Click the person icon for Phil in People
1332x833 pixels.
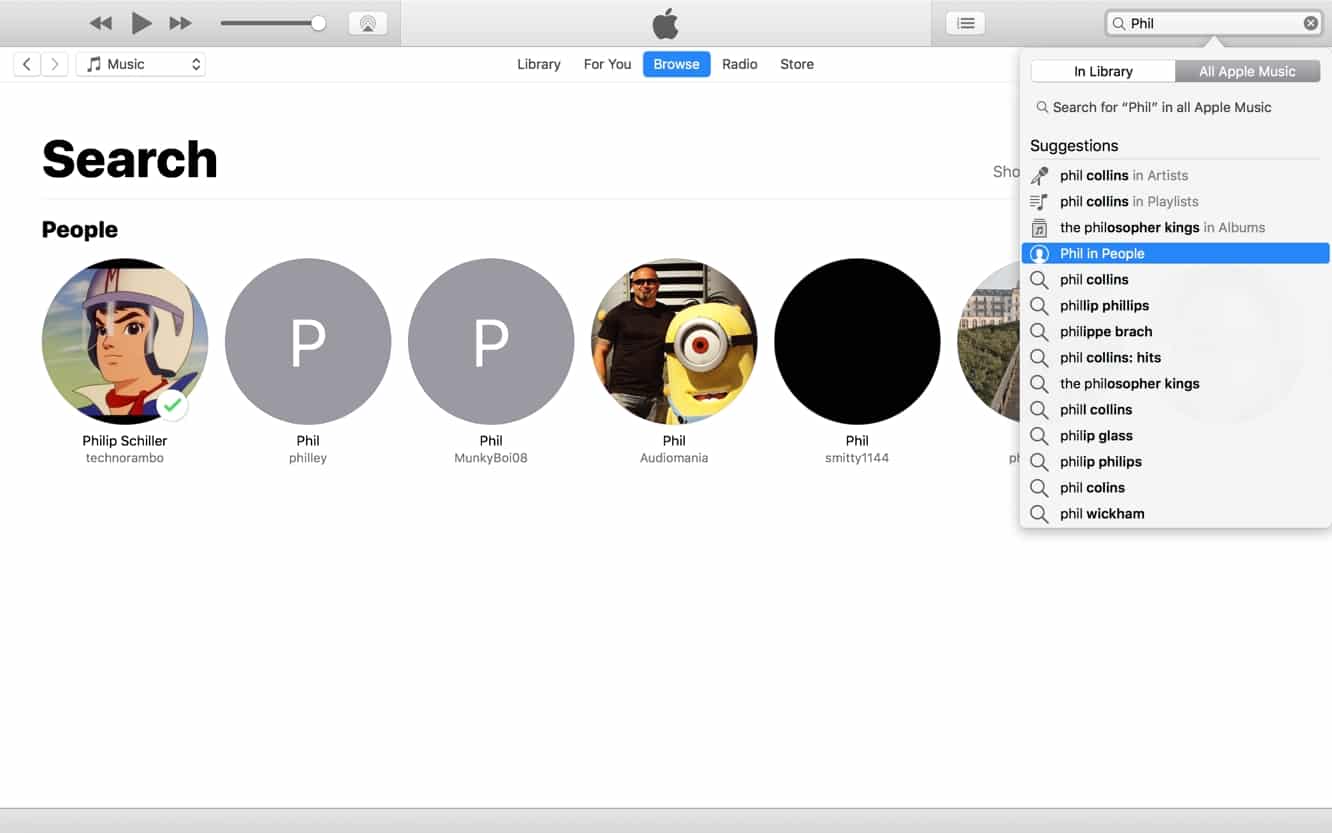(1039, 253)
